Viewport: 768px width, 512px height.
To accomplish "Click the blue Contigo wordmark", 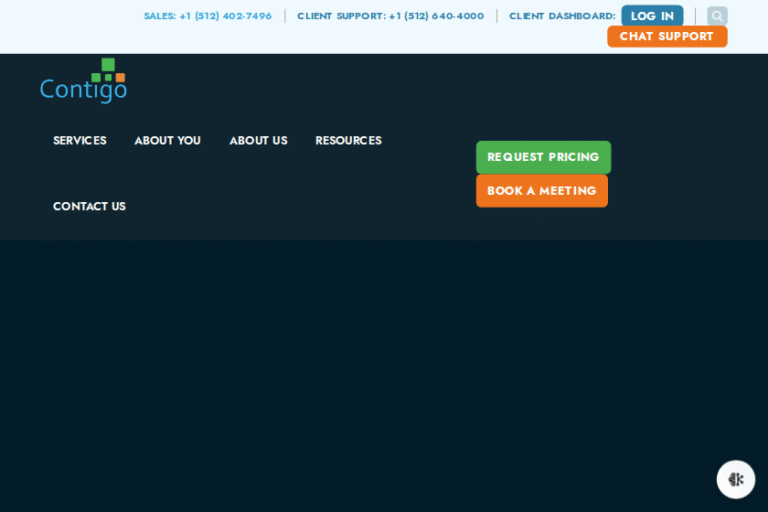I will (83, 90).
